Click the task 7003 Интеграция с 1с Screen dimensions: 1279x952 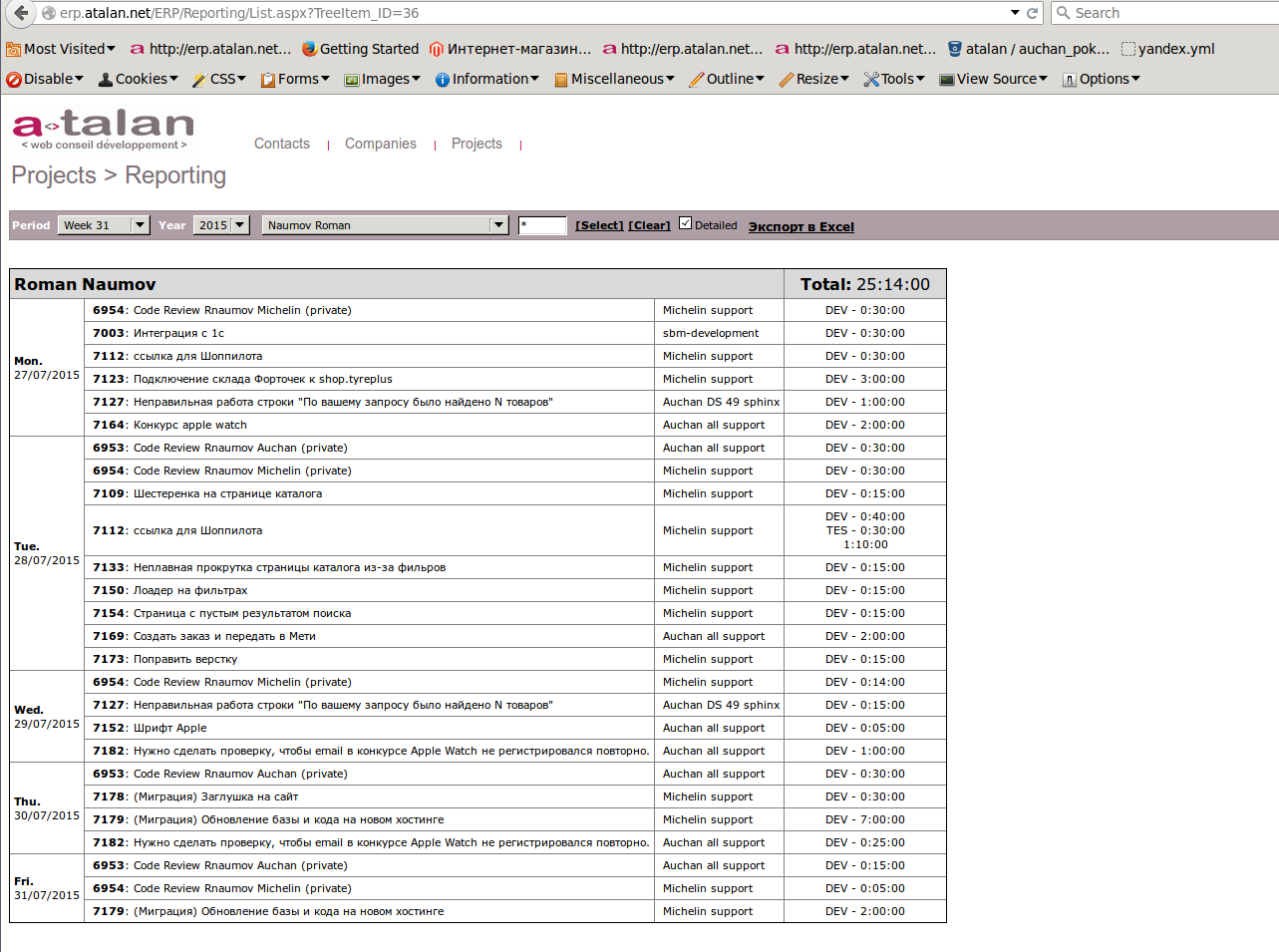coord(159,333)
